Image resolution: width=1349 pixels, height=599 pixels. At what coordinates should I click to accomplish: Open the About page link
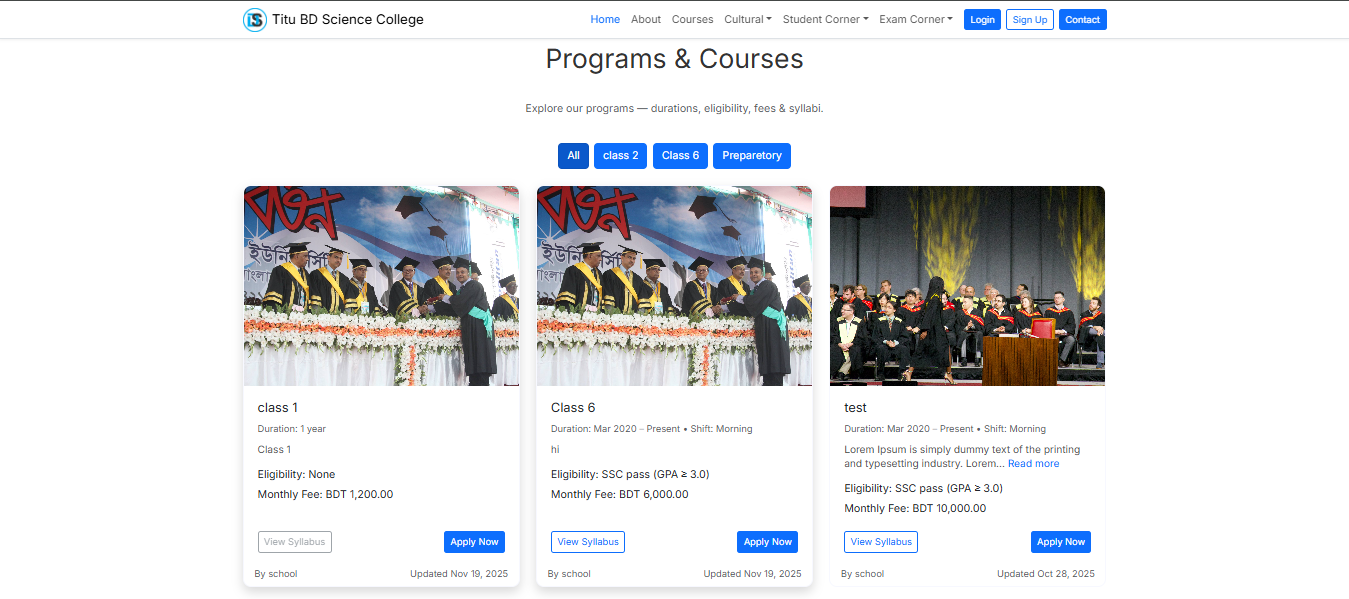point(646,19)
